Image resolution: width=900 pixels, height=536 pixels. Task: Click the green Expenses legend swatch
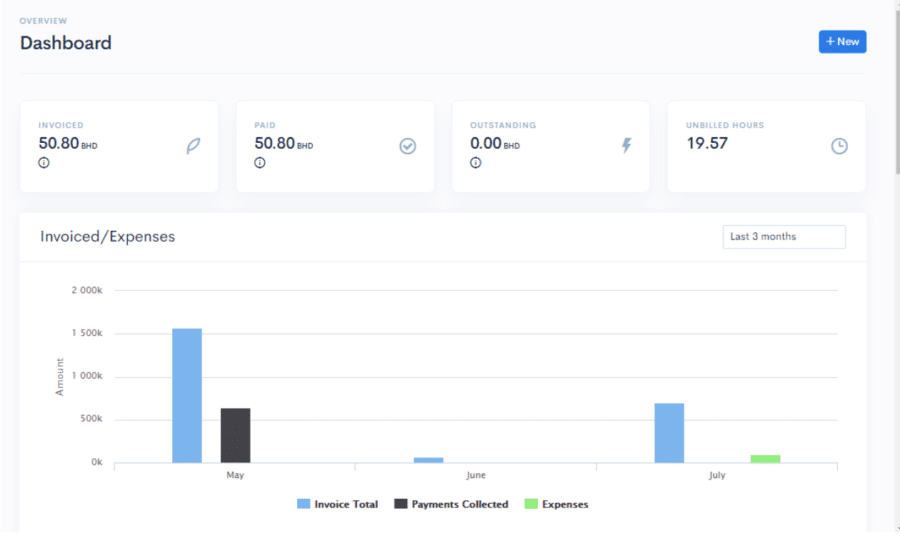(531, 504)
